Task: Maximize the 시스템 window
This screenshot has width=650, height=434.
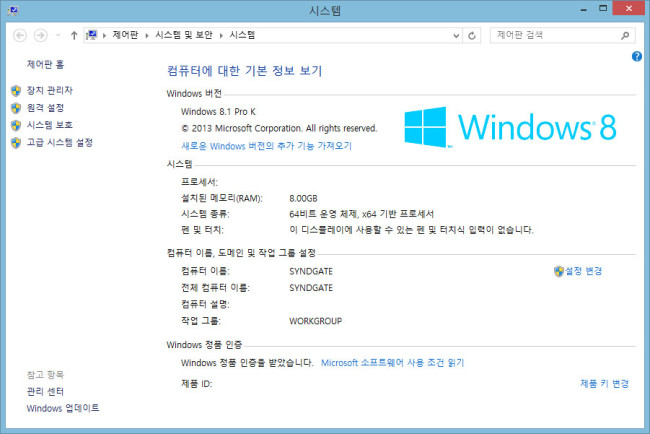Action: click(603, 8)
